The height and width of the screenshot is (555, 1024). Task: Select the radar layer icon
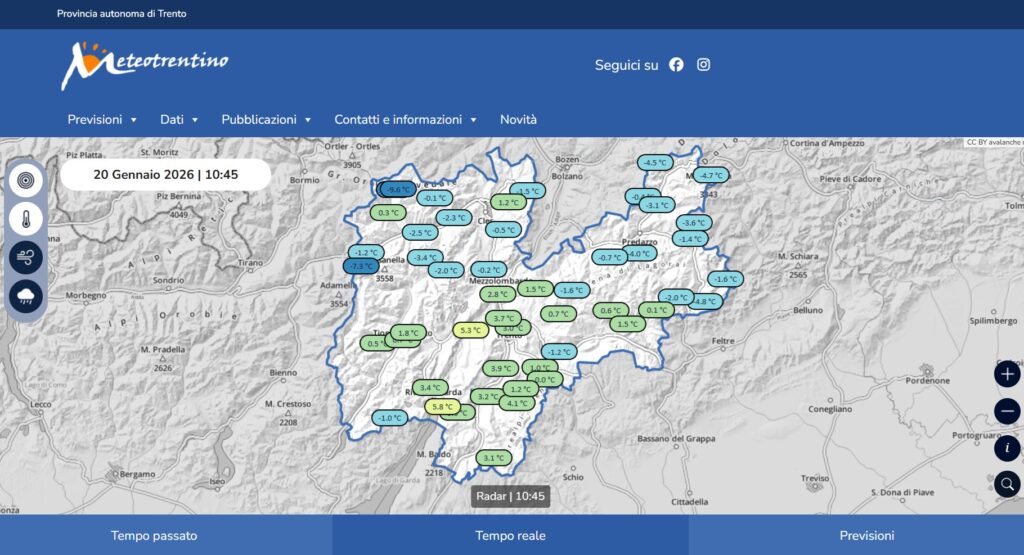coord(26,180)
